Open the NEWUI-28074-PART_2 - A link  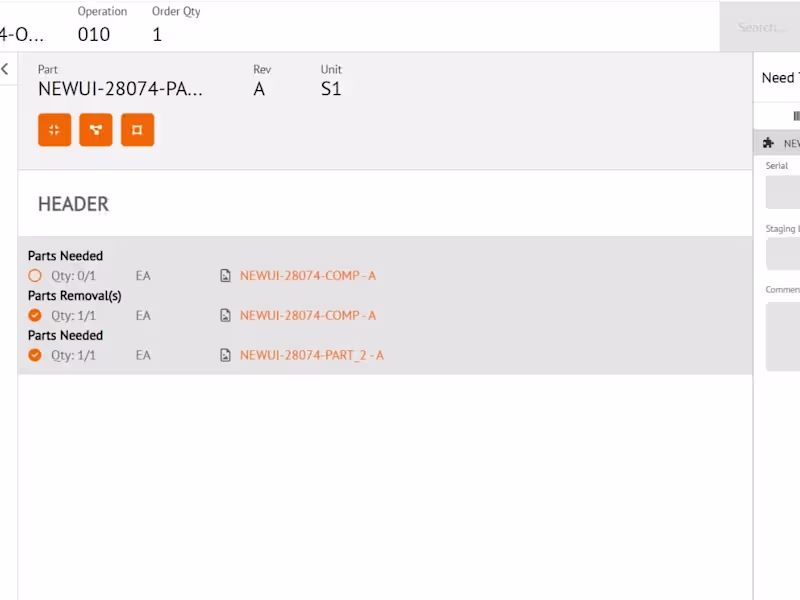click(311, 355)
